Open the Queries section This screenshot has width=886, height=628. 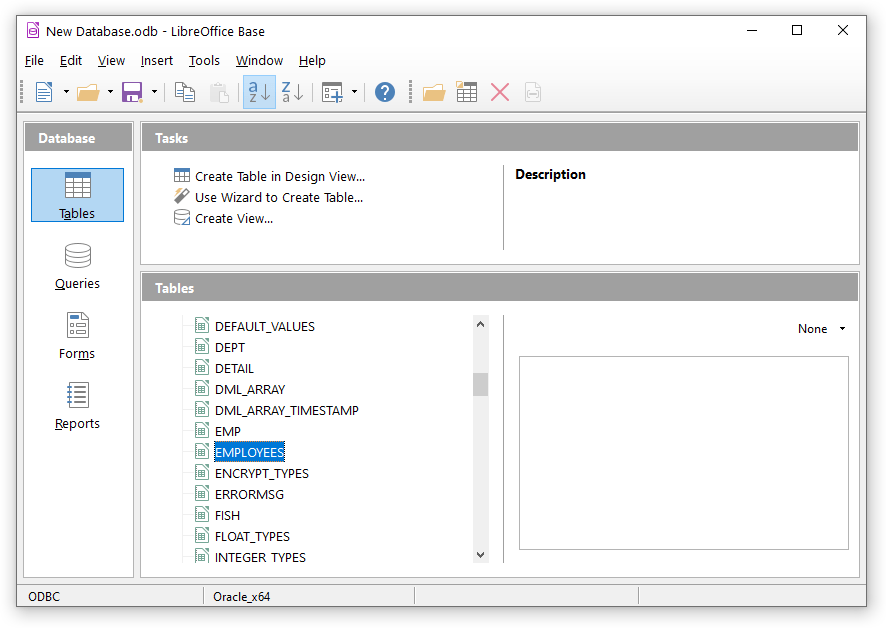click(x=77, y=265)
